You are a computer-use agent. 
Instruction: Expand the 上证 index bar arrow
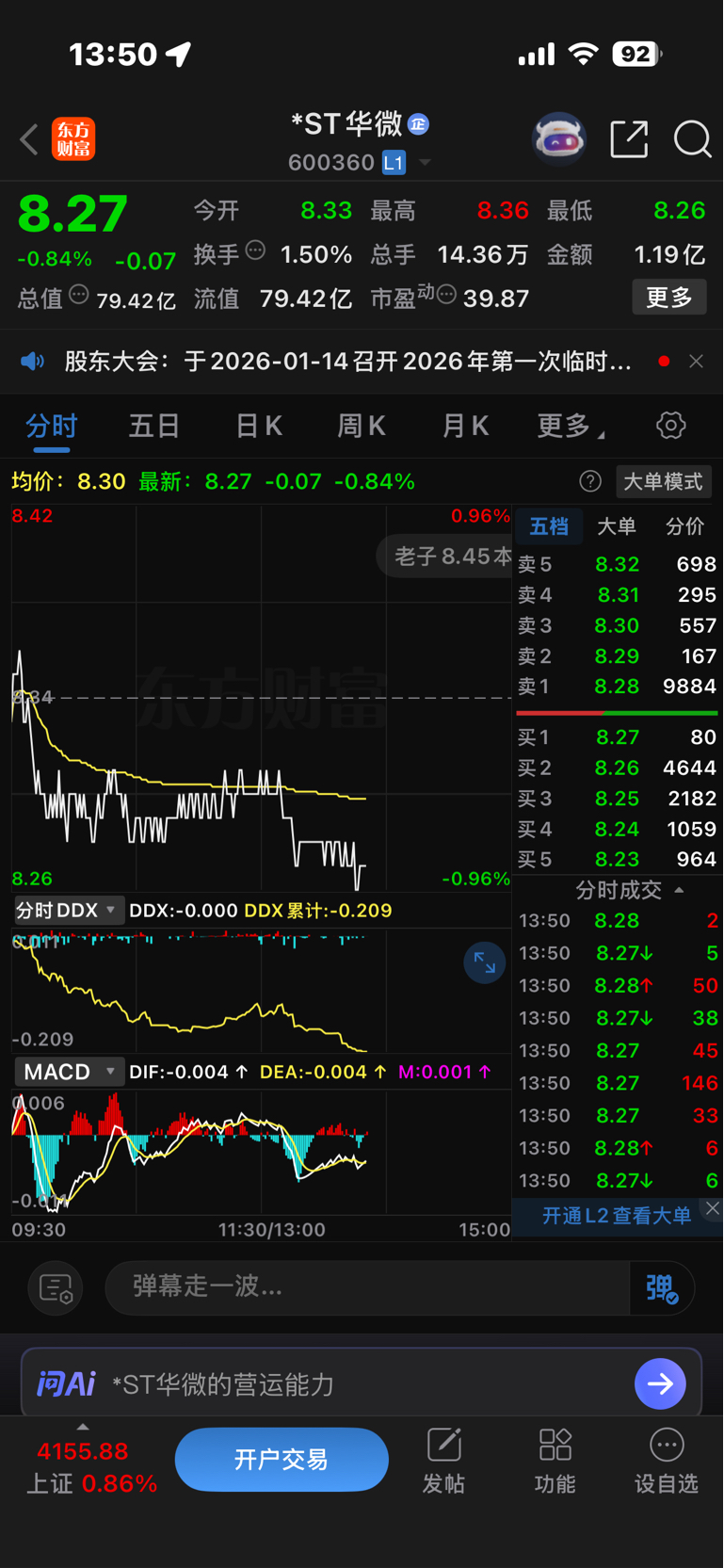(83, 1428)
